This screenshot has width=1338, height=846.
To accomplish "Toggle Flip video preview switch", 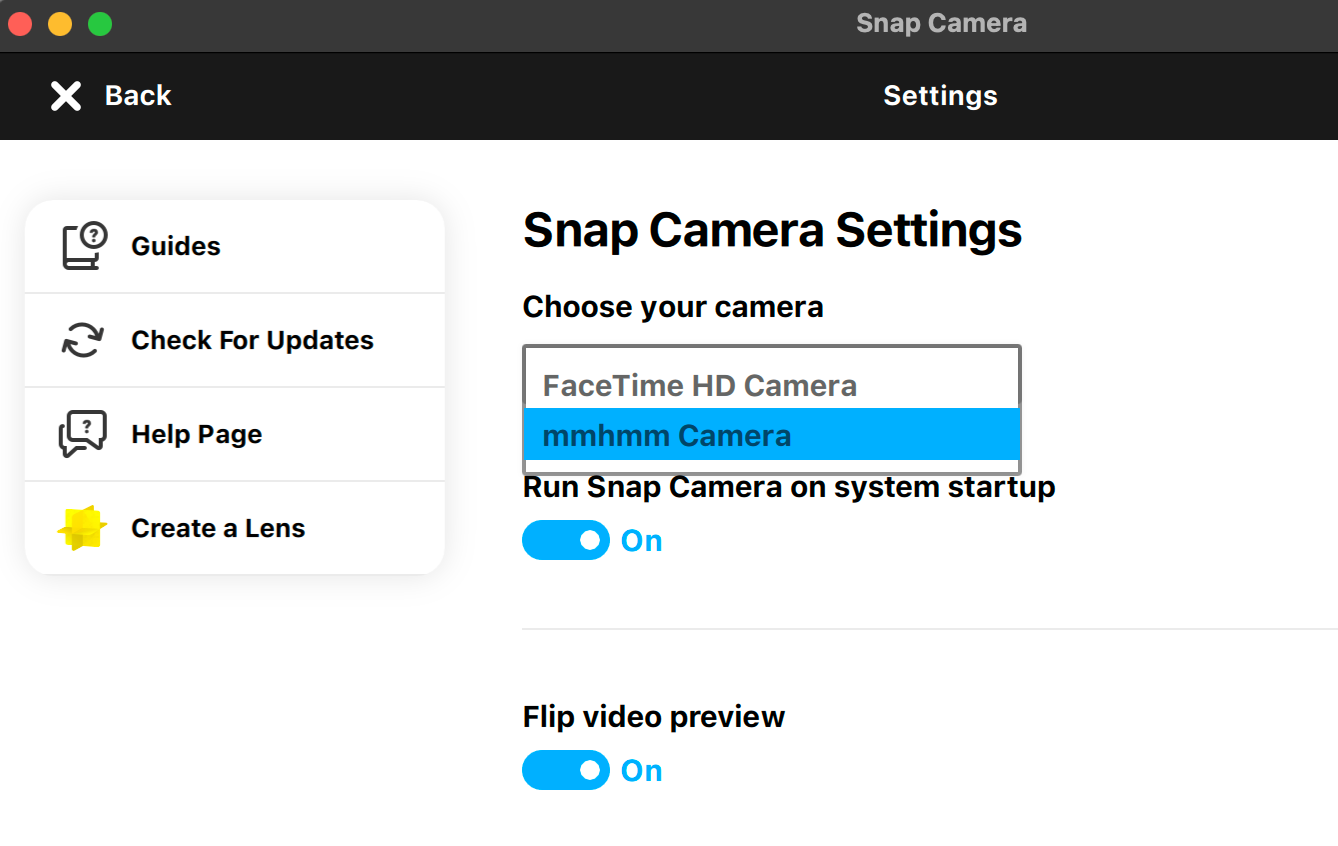I will 566,770.
